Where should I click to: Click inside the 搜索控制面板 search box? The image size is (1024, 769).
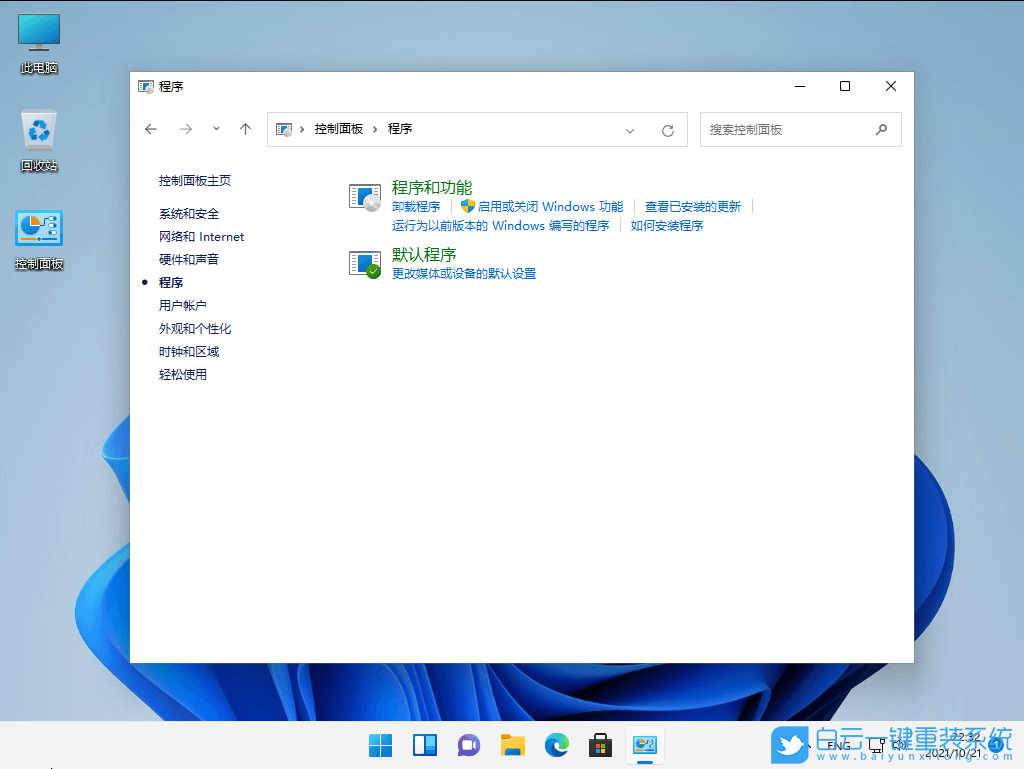790,129
